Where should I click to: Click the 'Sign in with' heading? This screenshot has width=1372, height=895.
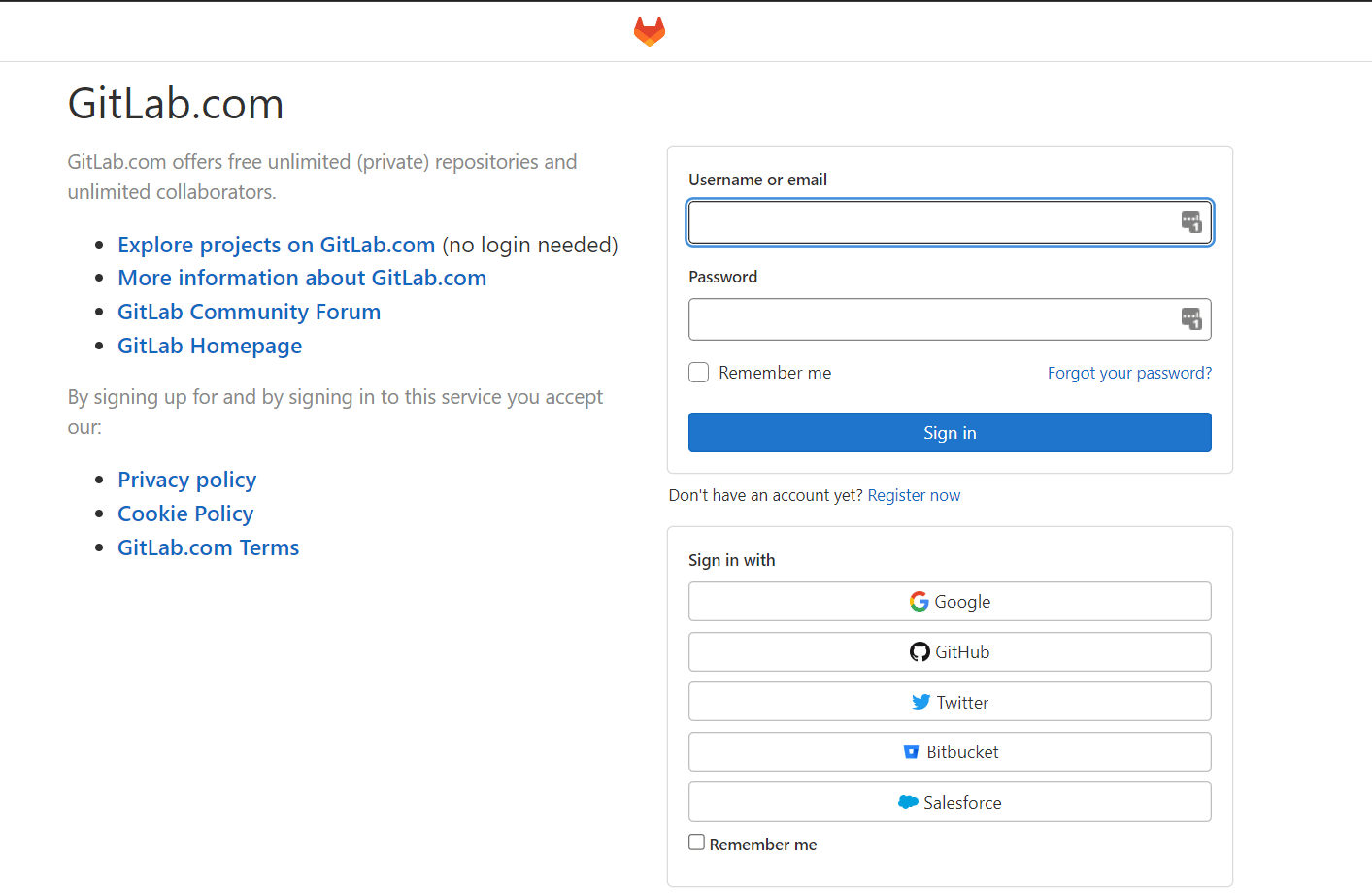click(x=732, y=560)
